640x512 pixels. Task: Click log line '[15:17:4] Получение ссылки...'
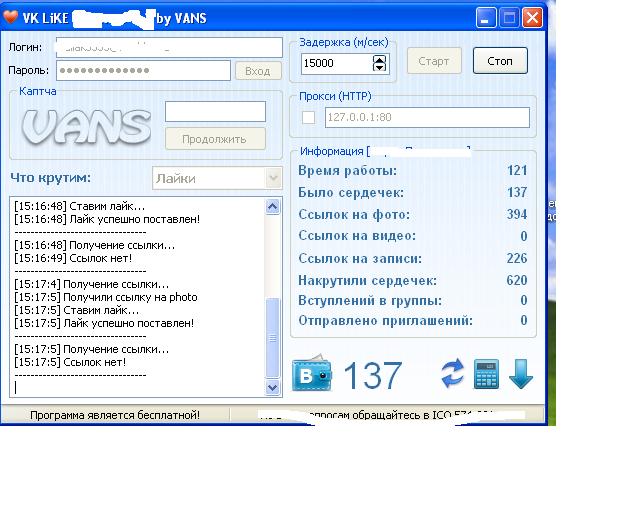pyautogui.click(x=91, y=284)
